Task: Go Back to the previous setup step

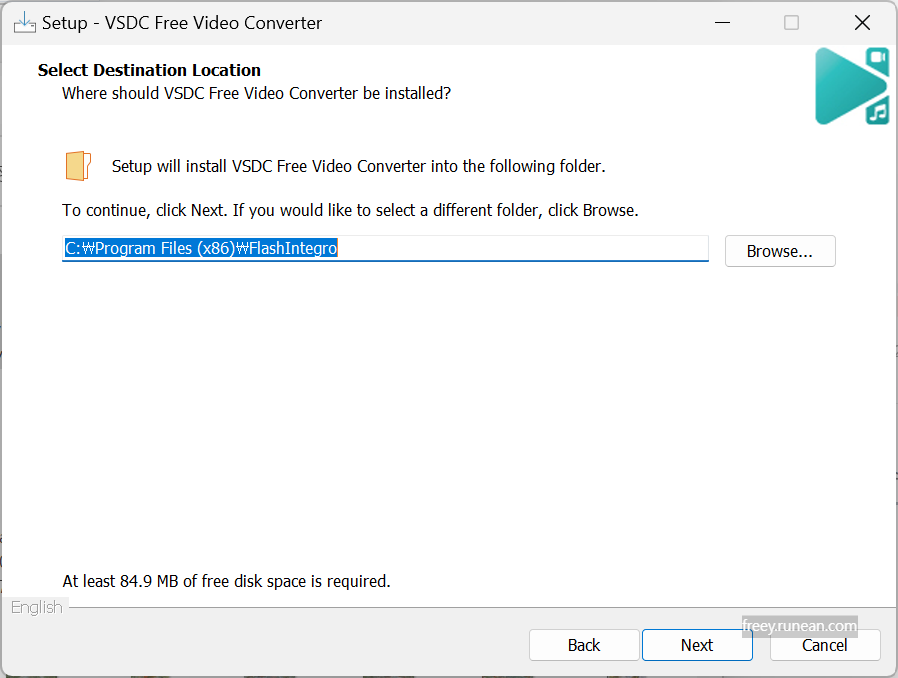Action: click(584, 645)
